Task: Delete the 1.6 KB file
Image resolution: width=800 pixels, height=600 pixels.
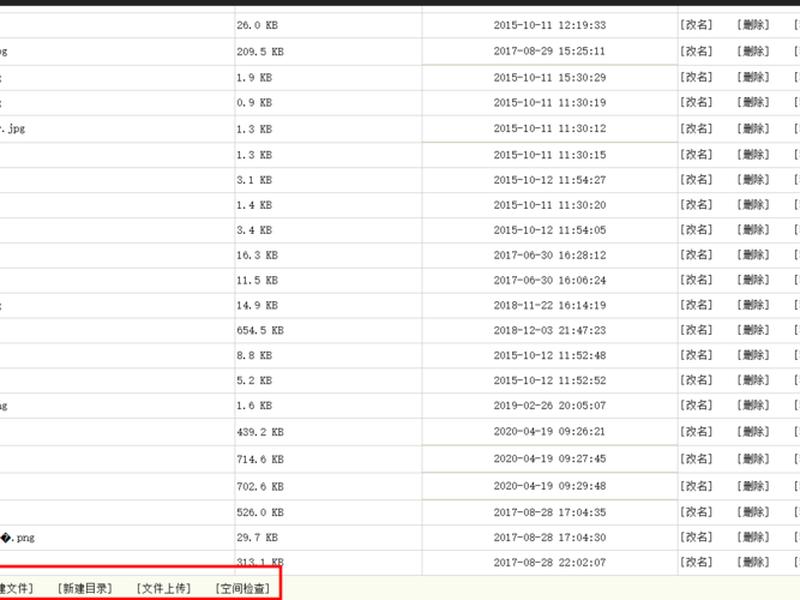Action: tap(753, 405)
